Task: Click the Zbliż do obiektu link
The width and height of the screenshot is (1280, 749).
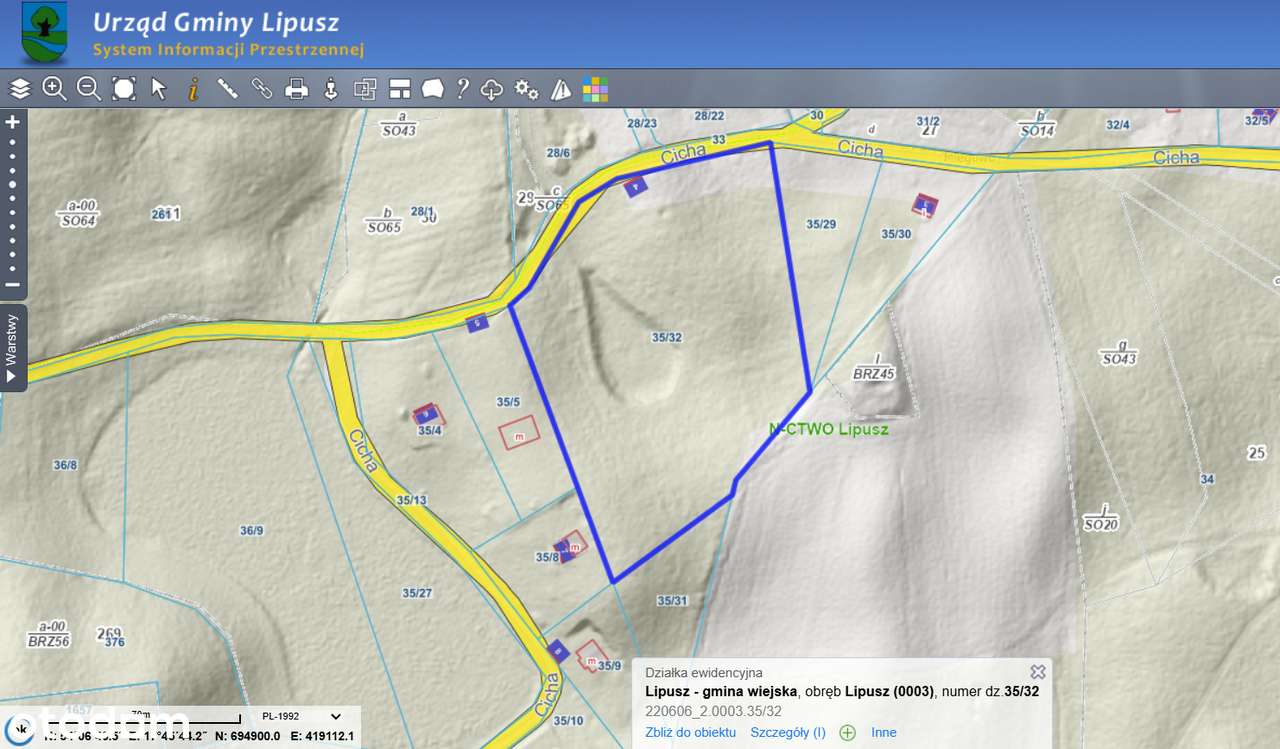Action: click(x=691, y=732)
